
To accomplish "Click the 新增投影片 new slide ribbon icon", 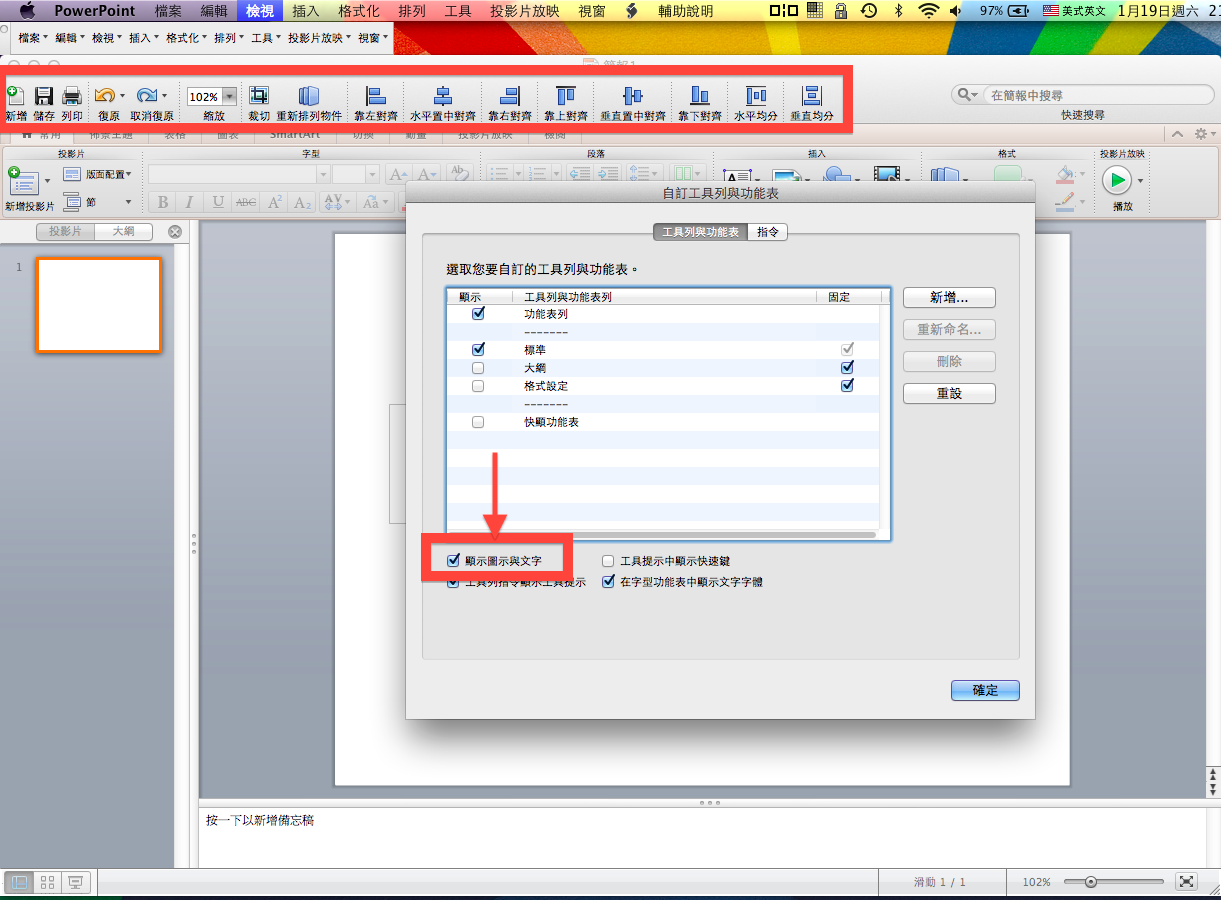I will 22,182.
